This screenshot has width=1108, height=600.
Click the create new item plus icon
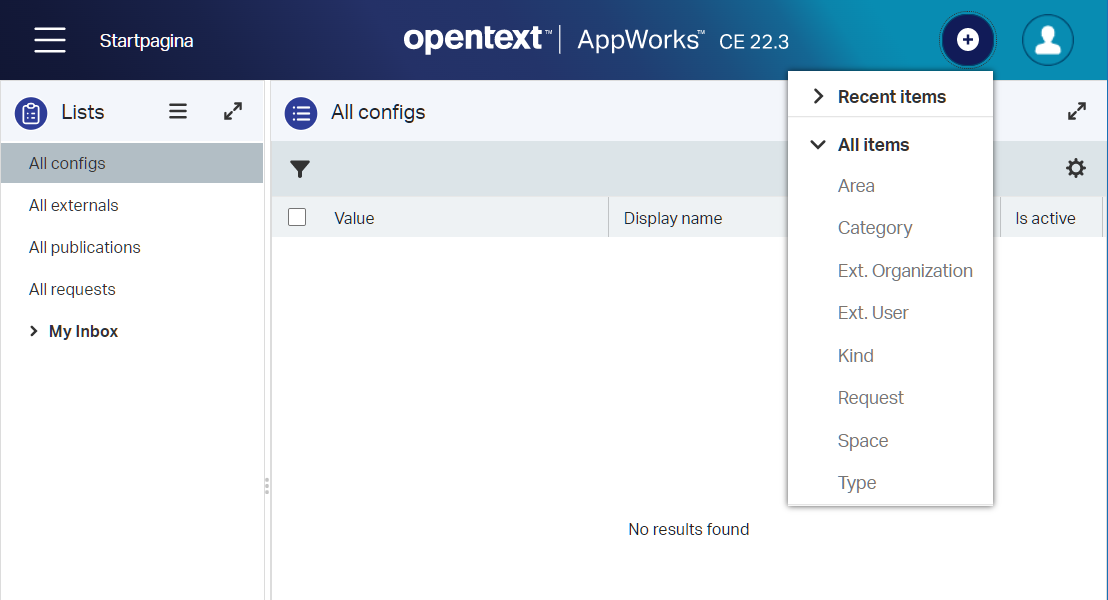(967, 40)
